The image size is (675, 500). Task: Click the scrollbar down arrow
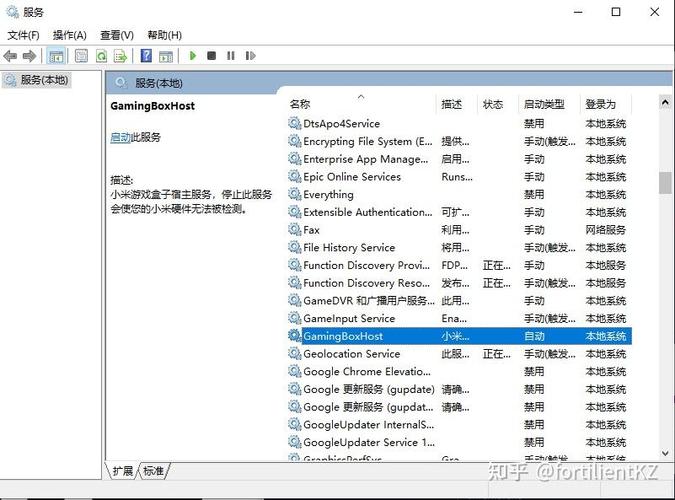point(665,453)
